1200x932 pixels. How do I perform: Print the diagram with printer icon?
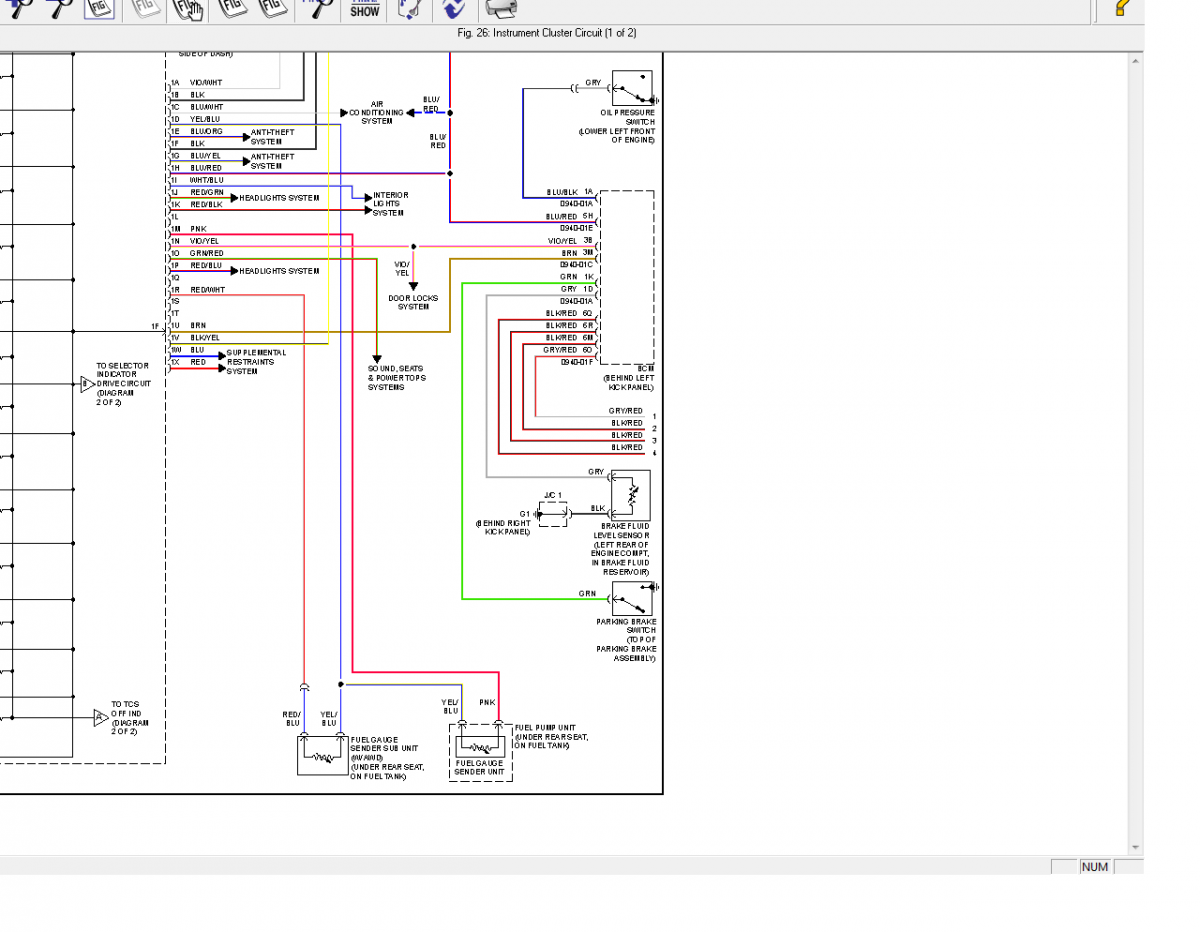pyautogui.click(x=501, y=9)
